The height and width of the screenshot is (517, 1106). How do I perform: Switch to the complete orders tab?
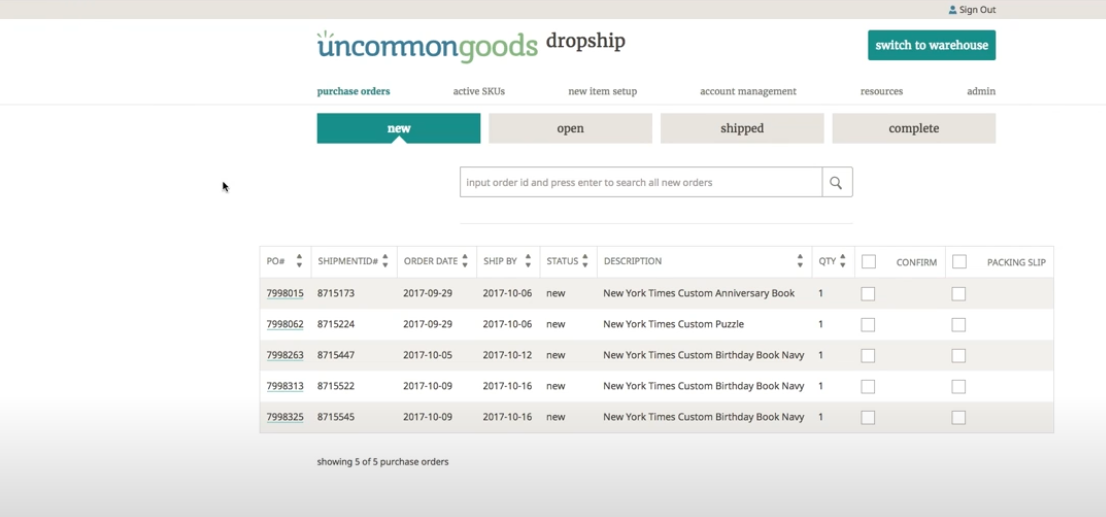tap(913, 128)
